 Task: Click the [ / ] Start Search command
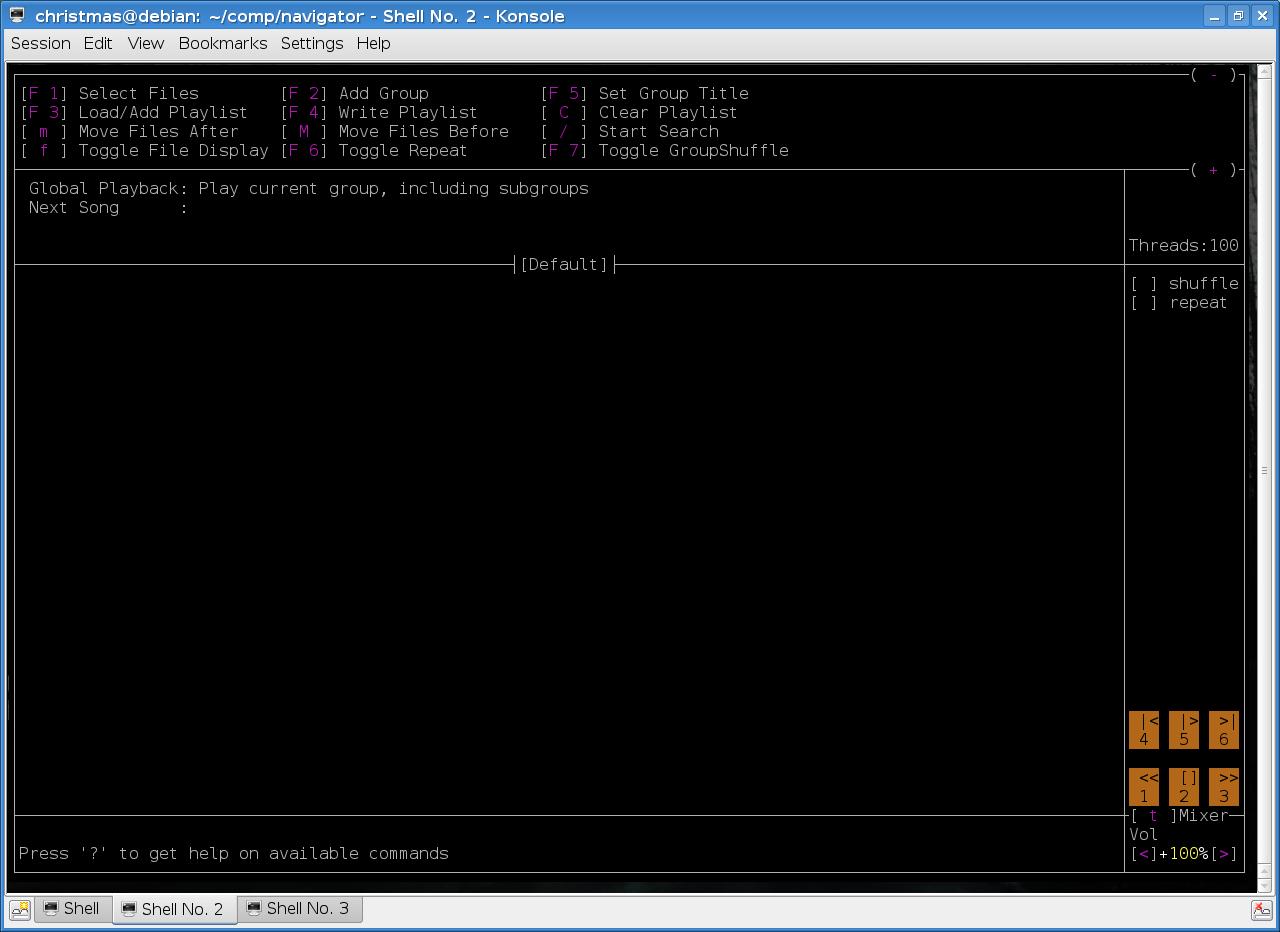tap(629, 131)
